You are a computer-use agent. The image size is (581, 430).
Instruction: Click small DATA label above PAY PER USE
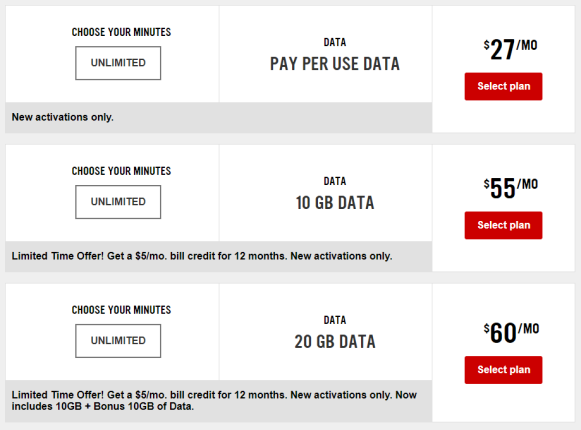click(x=335, y=42)
